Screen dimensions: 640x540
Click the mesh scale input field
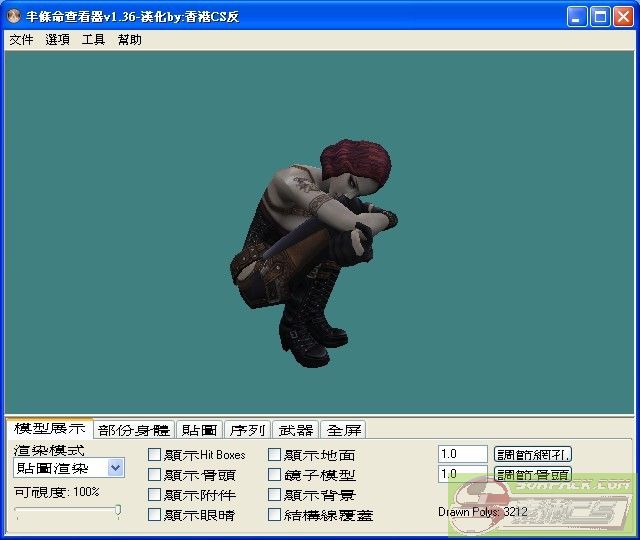click(x=462, y=454)
